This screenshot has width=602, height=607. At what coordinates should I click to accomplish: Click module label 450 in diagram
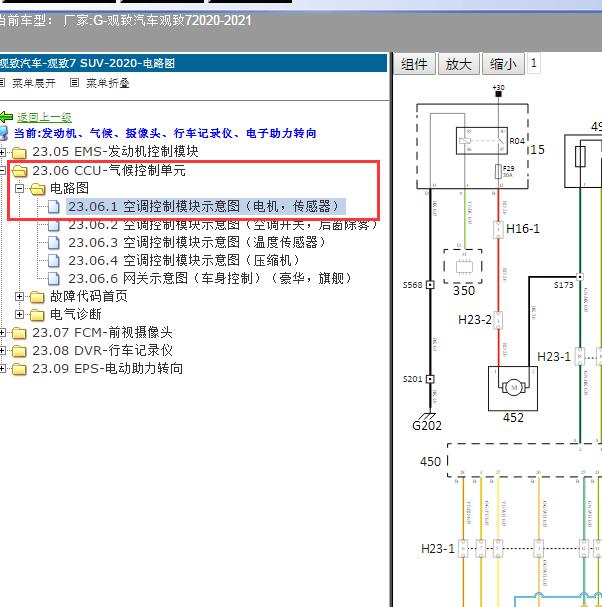click(x=430, y=461)
